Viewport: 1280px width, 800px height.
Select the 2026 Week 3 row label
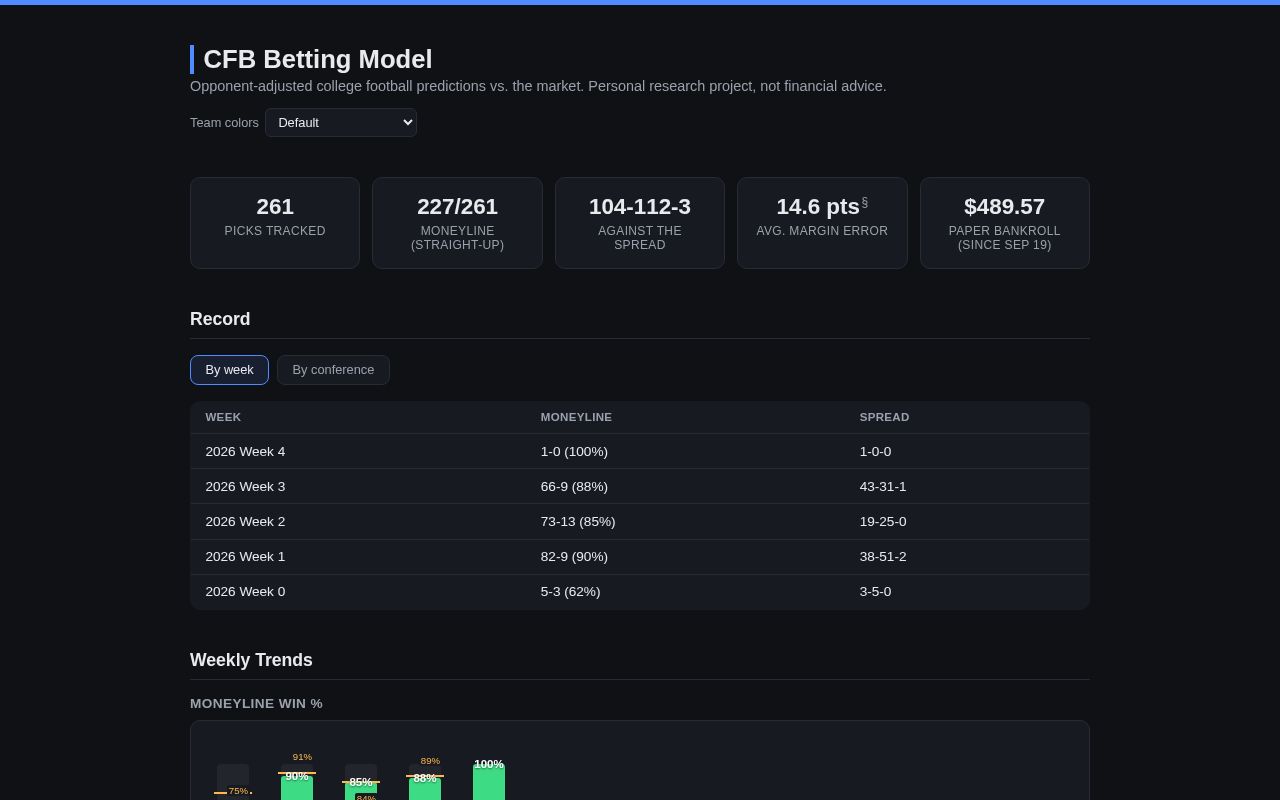pos(245,487)
